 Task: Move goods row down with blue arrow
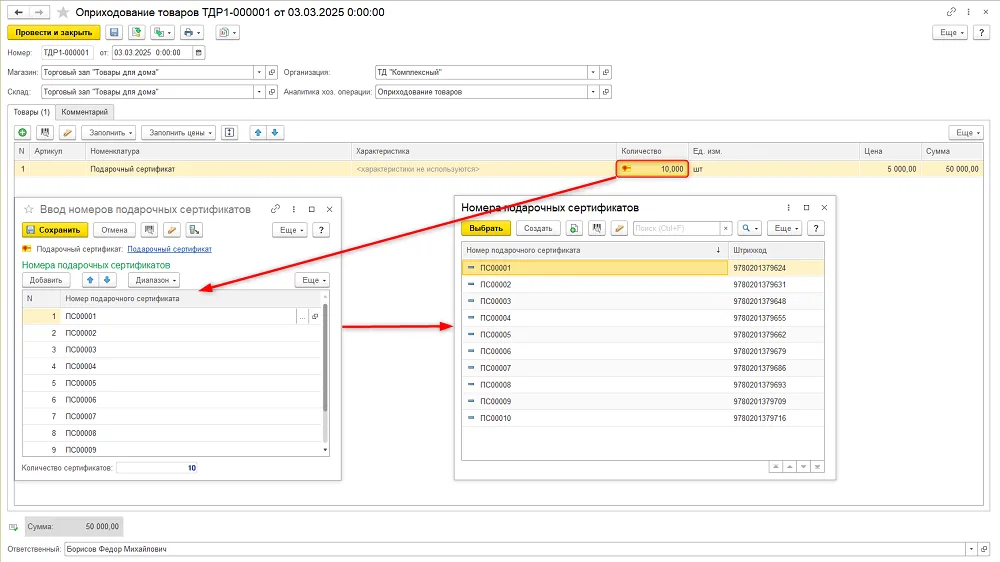tap(275, 133)
